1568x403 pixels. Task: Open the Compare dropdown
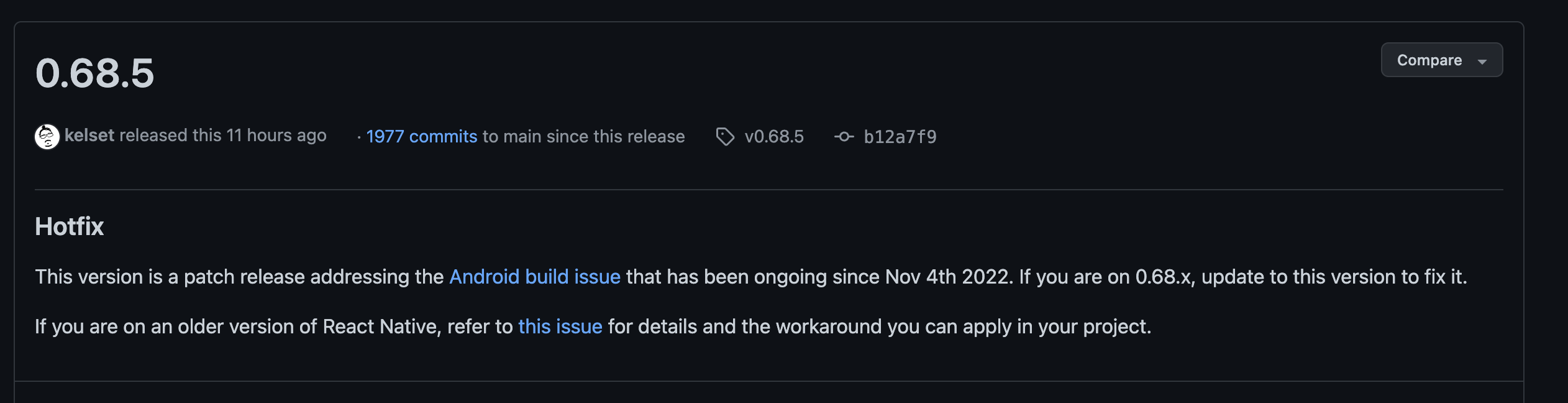(x=1441, y=60)
